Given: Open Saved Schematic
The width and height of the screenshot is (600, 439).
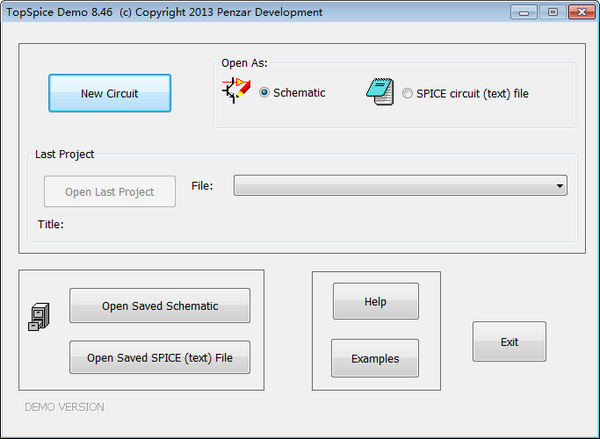Looking at the screenshot, I should [x=160, y=305].
